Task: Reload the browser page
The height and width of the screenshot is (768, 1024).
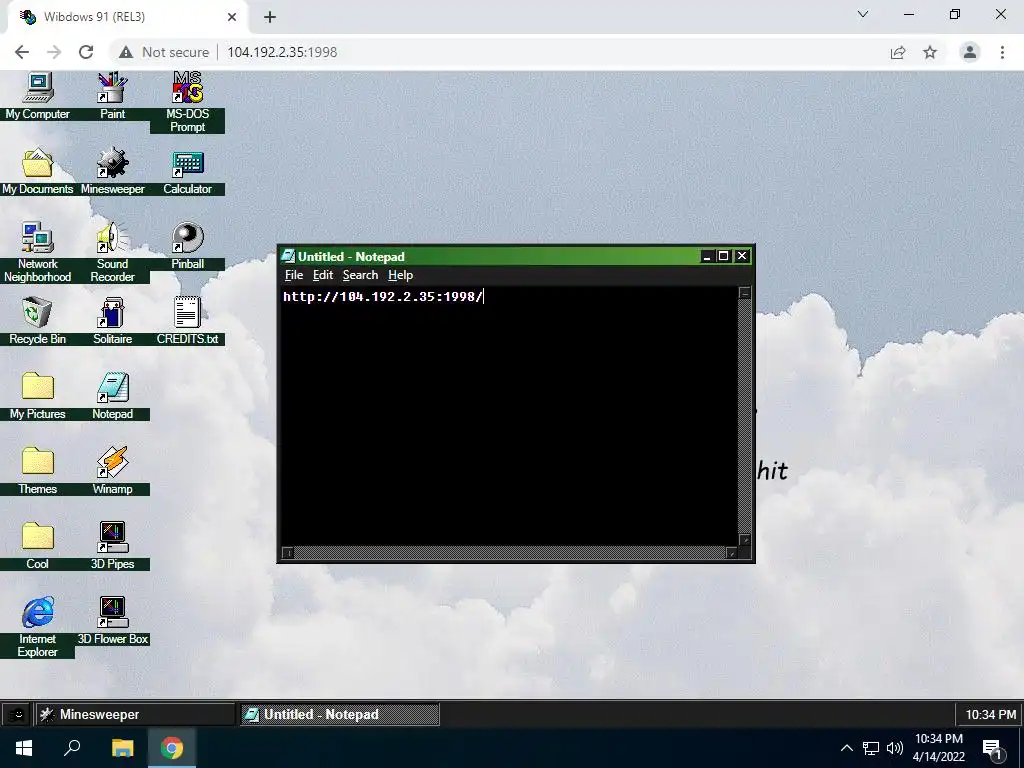Action: pos(86,52)
